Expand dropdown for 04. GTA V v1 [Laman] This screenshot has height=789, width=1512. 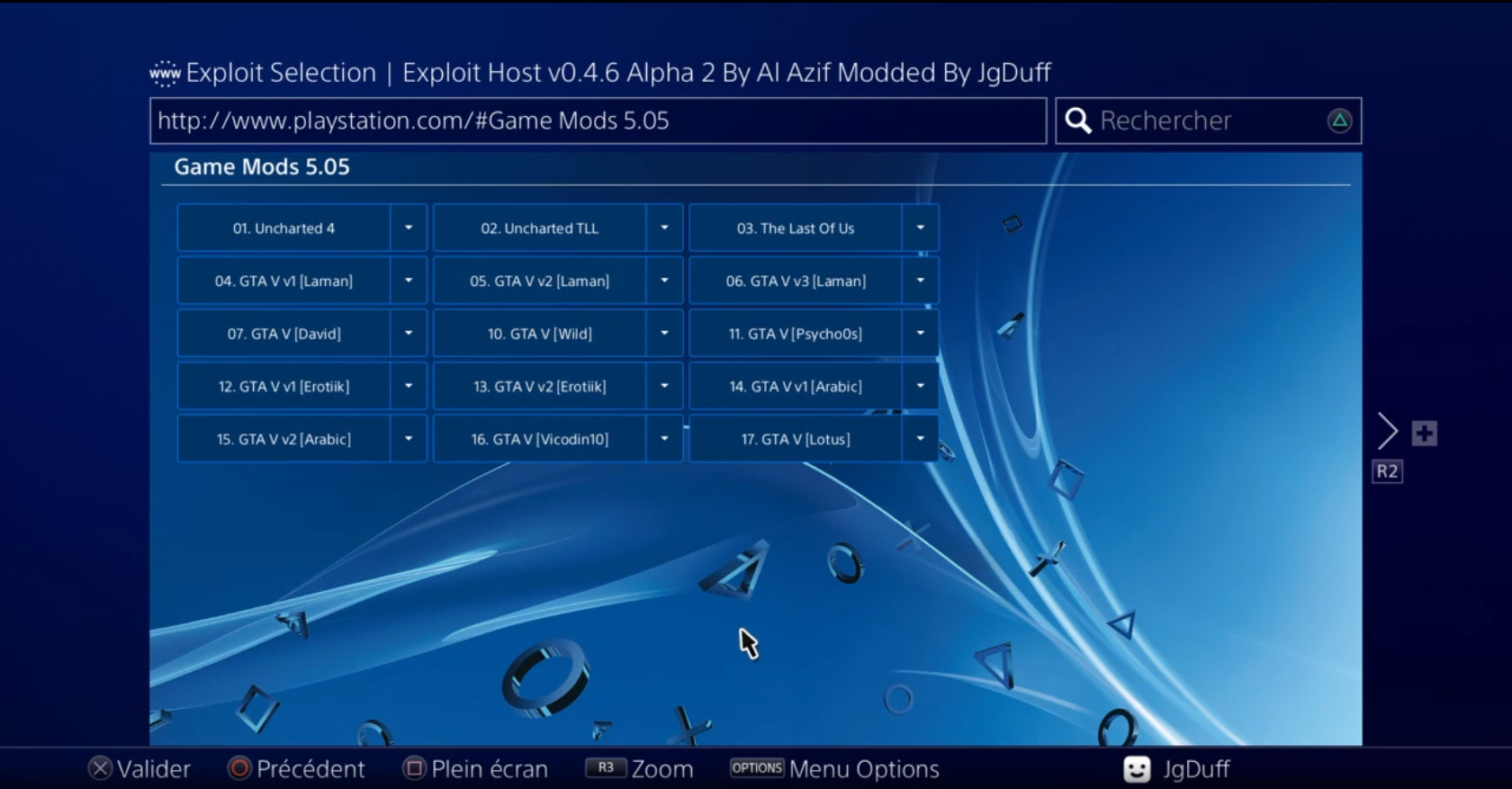click(409, 281)
